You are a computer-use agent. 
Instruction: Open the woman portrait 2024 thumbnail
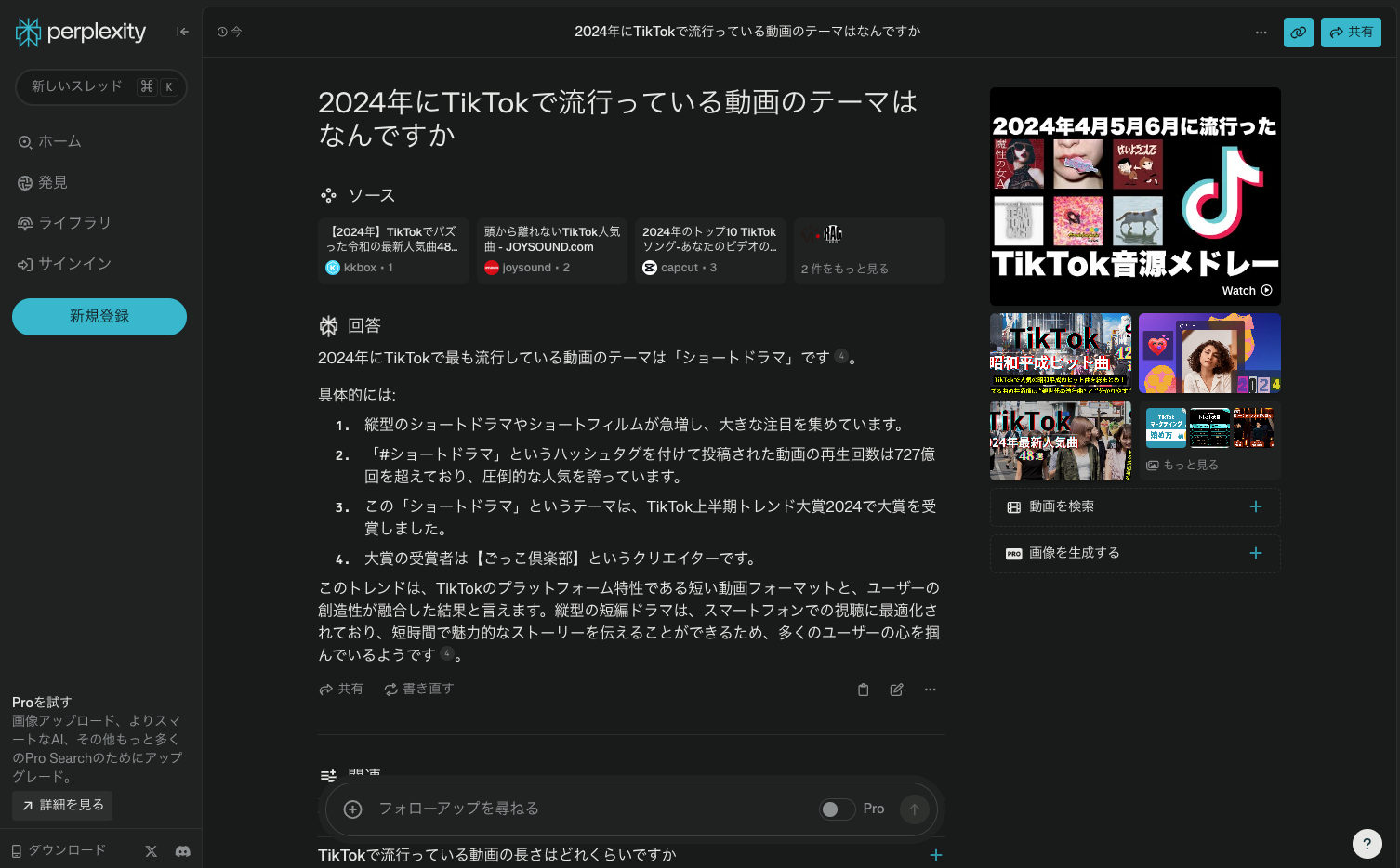(x=1209, y=353)
